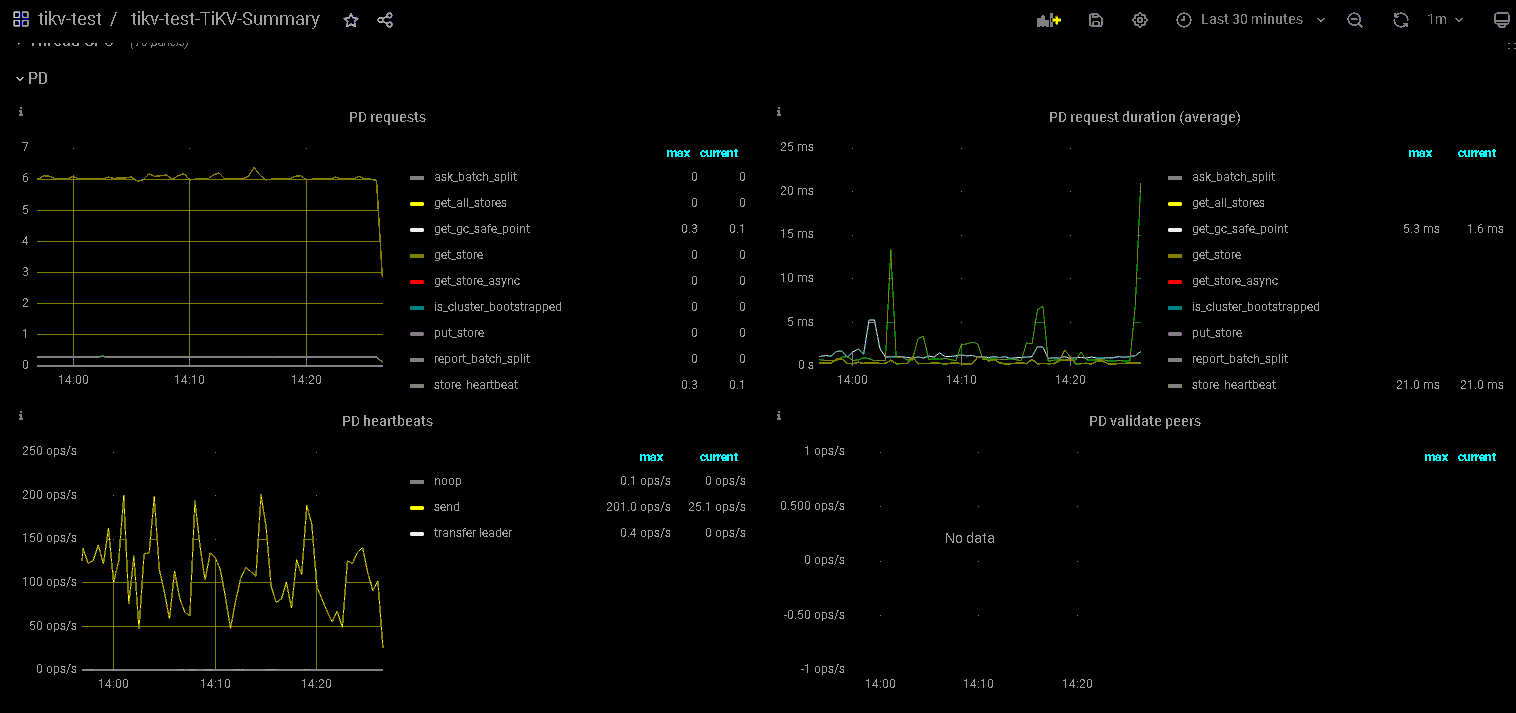Click the yellow send legend color swatch
1516x713 pixels.
click(x=417, y=507)
